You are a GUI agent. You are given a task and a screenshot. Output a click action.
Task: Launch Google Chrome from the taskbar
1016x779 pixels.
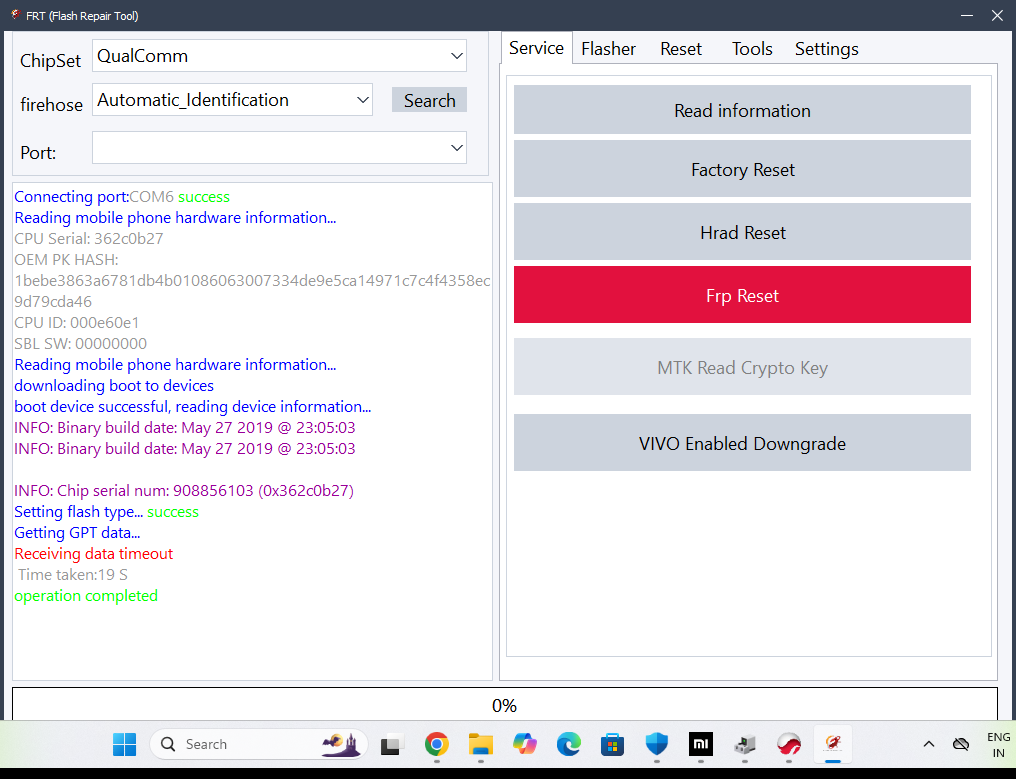coord(437,744)
